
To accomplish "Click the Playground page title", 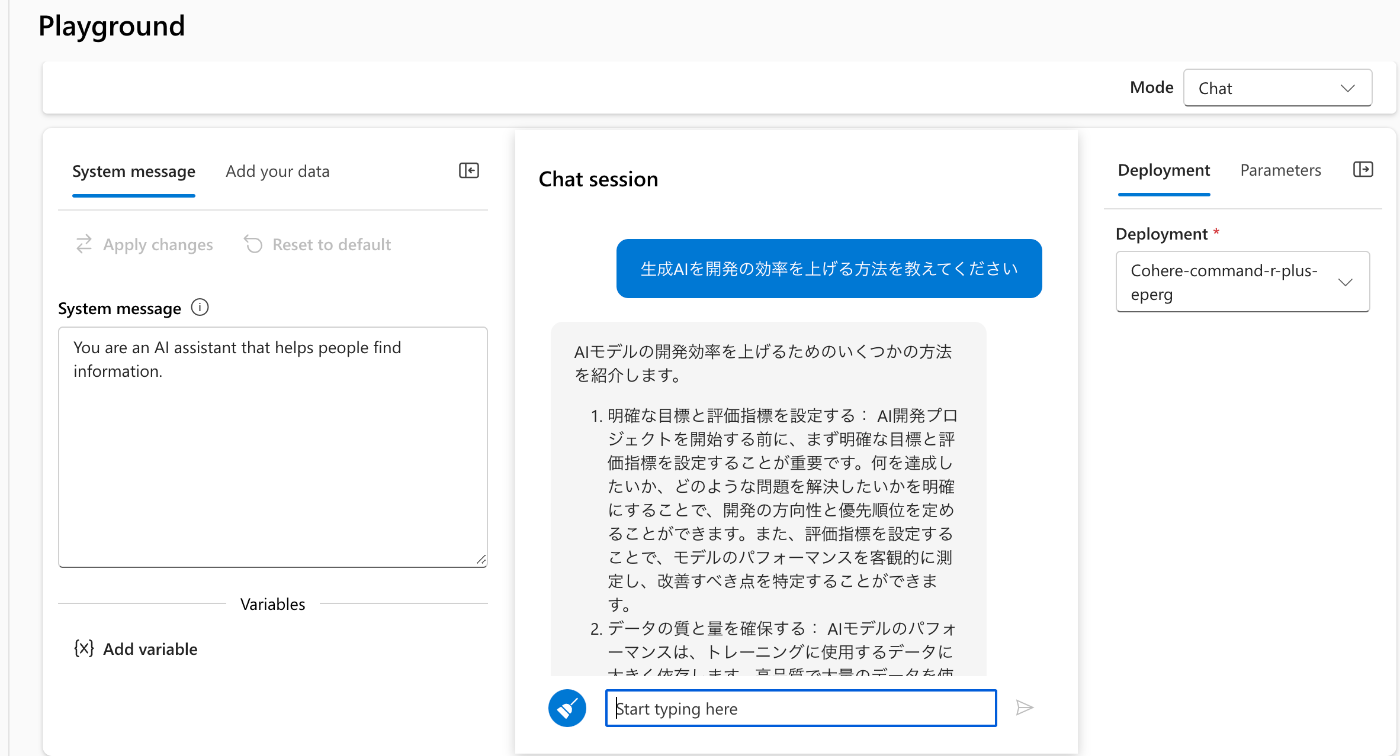I will (112, 26).
